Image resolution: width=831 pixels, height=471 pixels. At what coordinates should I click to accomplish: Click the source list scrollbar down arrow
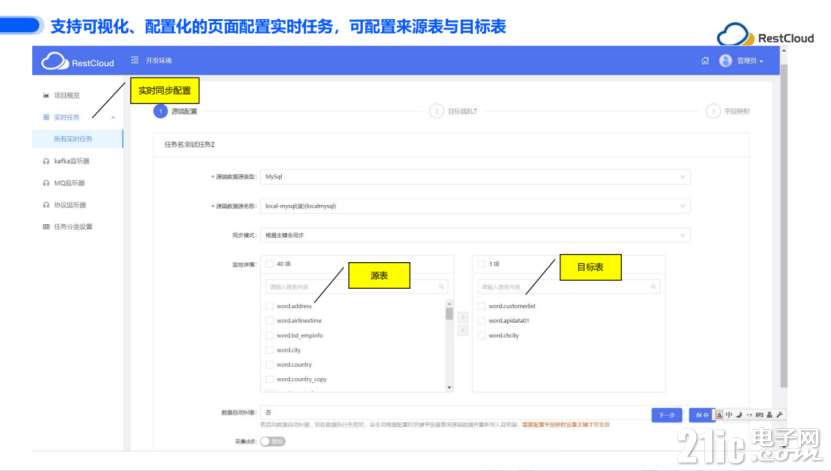[x=449, y=387]
